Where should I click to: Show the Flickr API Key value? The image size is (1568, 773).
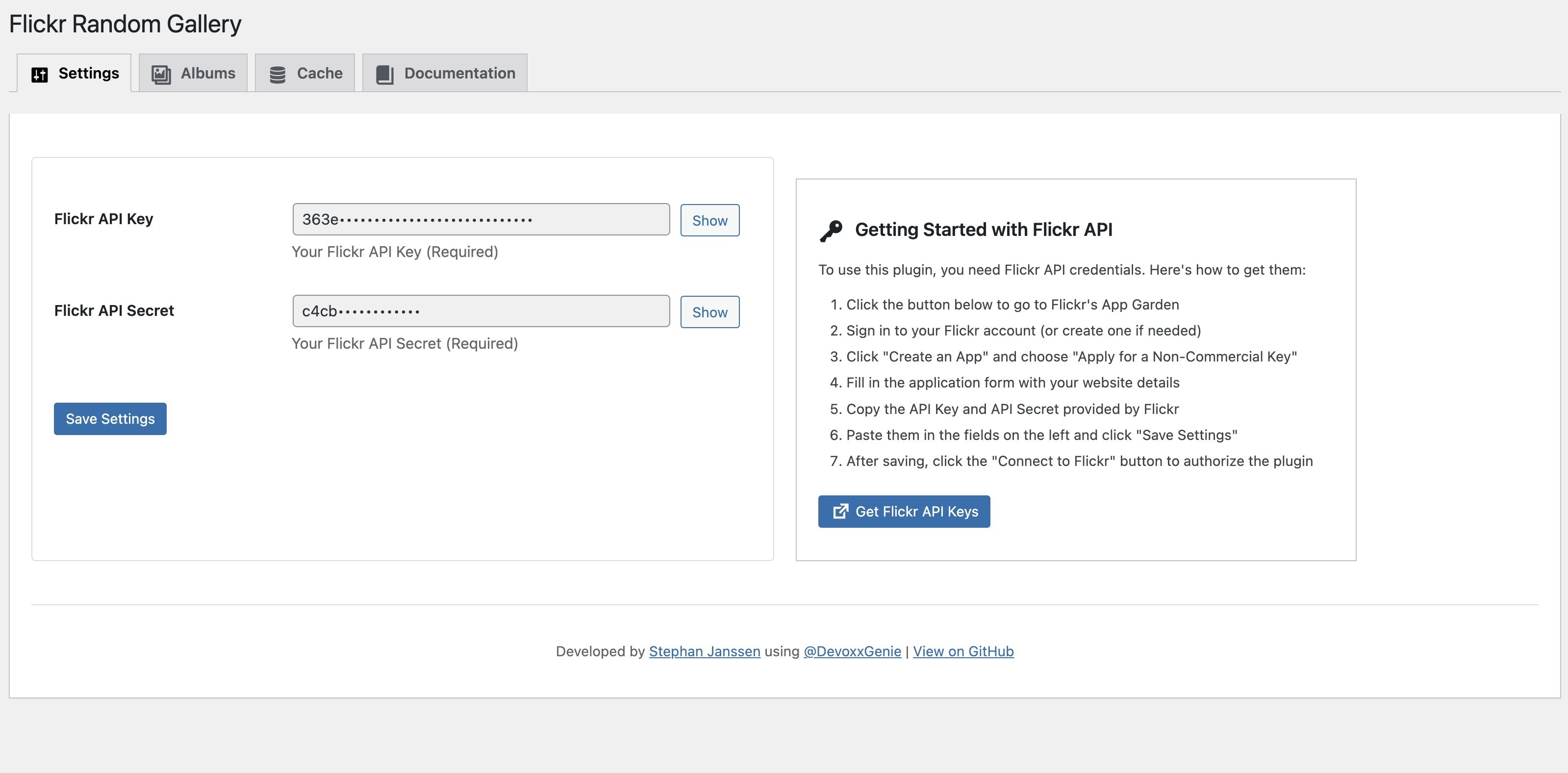710,221
